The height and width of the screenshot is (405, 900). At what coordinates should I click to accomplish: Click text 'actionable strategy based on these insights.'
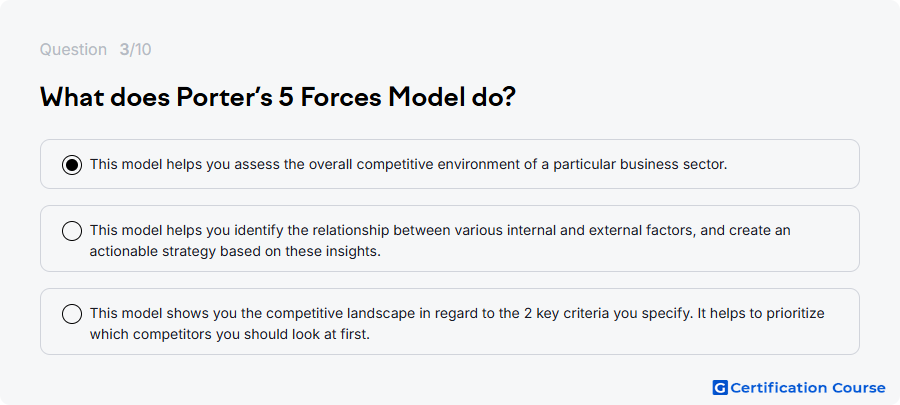(x=235, y=251)
